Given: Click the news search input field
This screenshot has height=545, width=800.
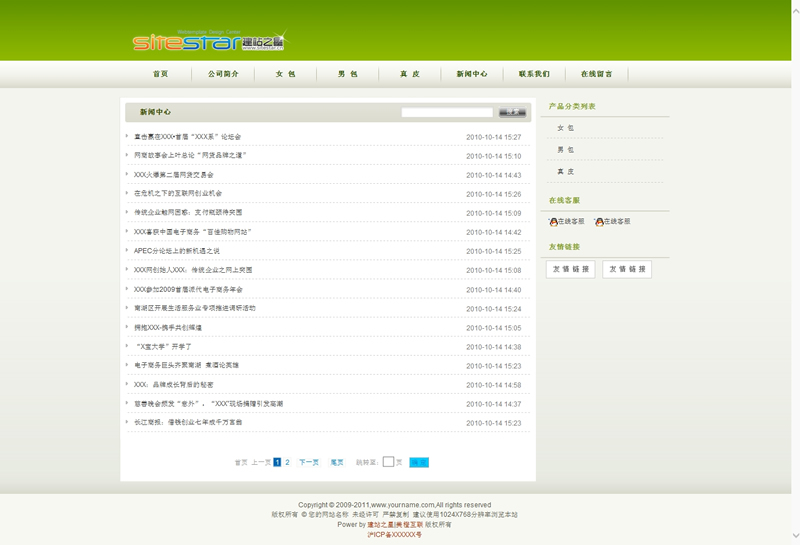Looking at the screenshot, I should (447, 112).
